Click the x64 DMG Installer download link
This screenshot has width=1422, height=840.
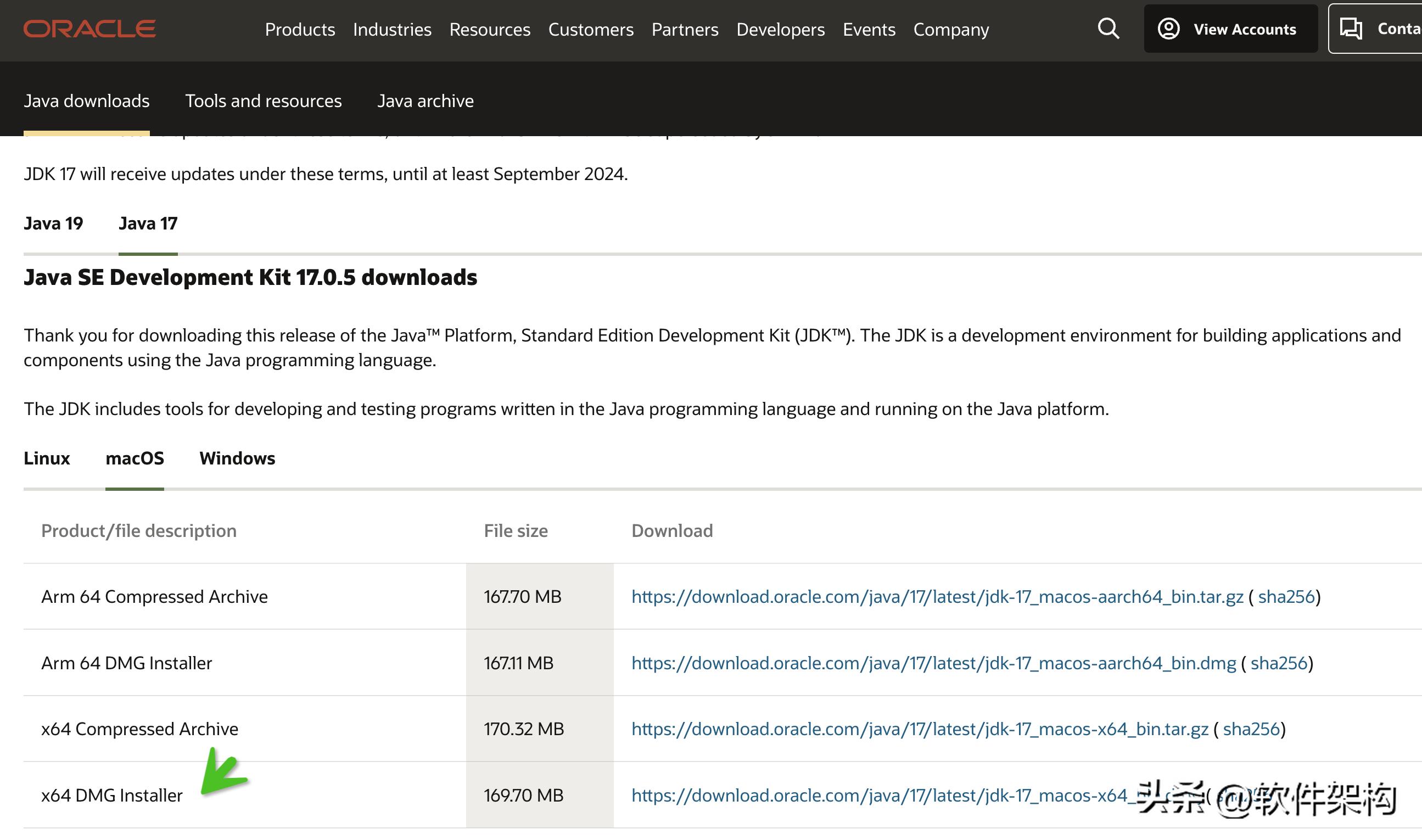pyautogui.click(x=877, y=796)
